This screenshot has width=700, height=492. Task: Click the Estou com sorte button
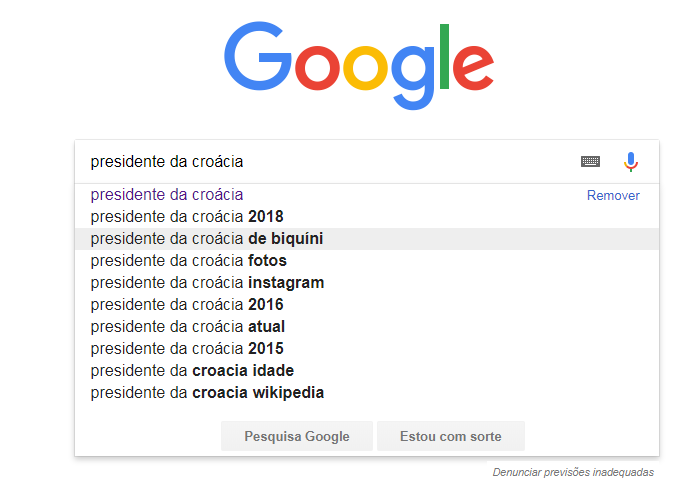tap(451, 436)
